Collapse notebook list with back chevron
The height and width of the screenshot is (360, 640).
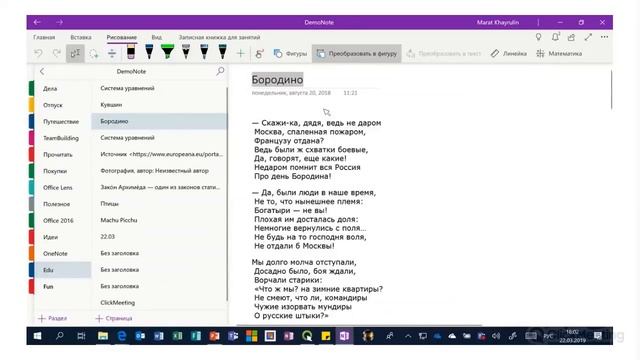(x=42, y=71)
